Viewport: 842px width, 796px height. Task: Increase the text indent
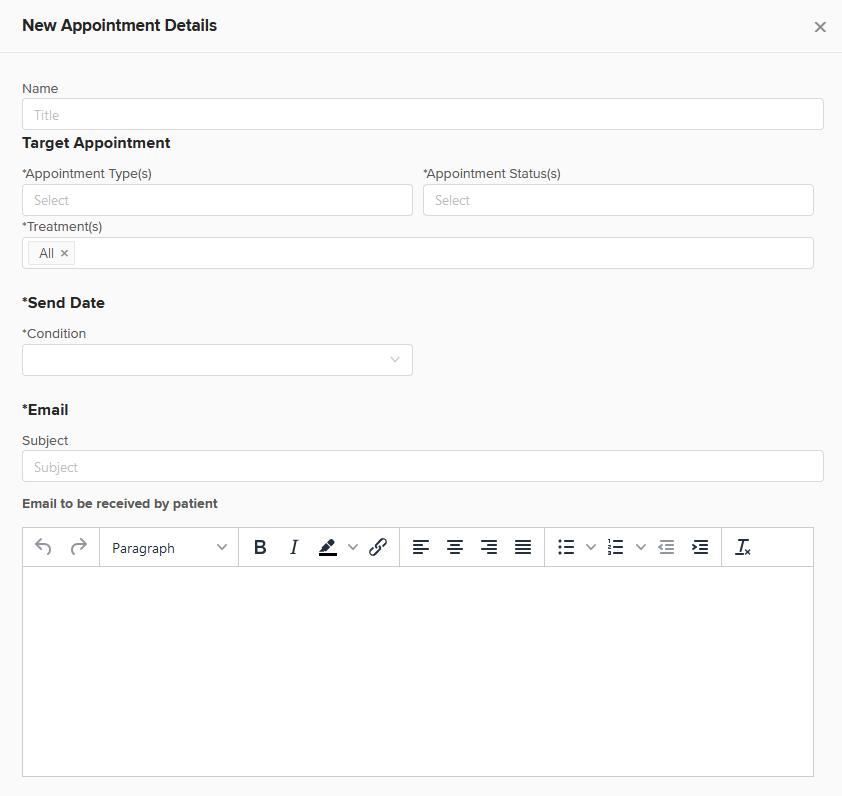700,547
